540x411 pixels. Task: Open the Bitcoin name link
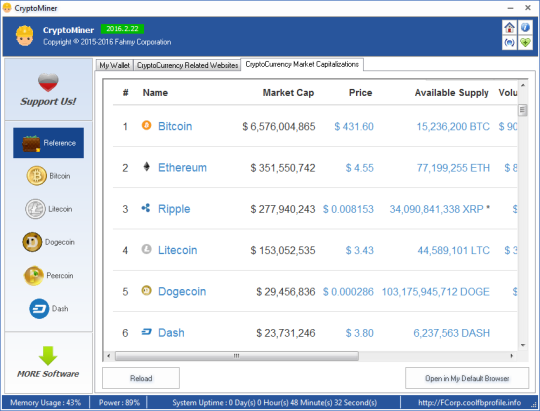(x=175, y=126)
